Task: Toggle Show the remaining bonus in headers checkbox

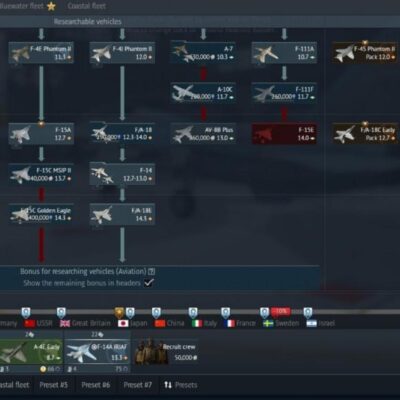Action: coord(149,283)
